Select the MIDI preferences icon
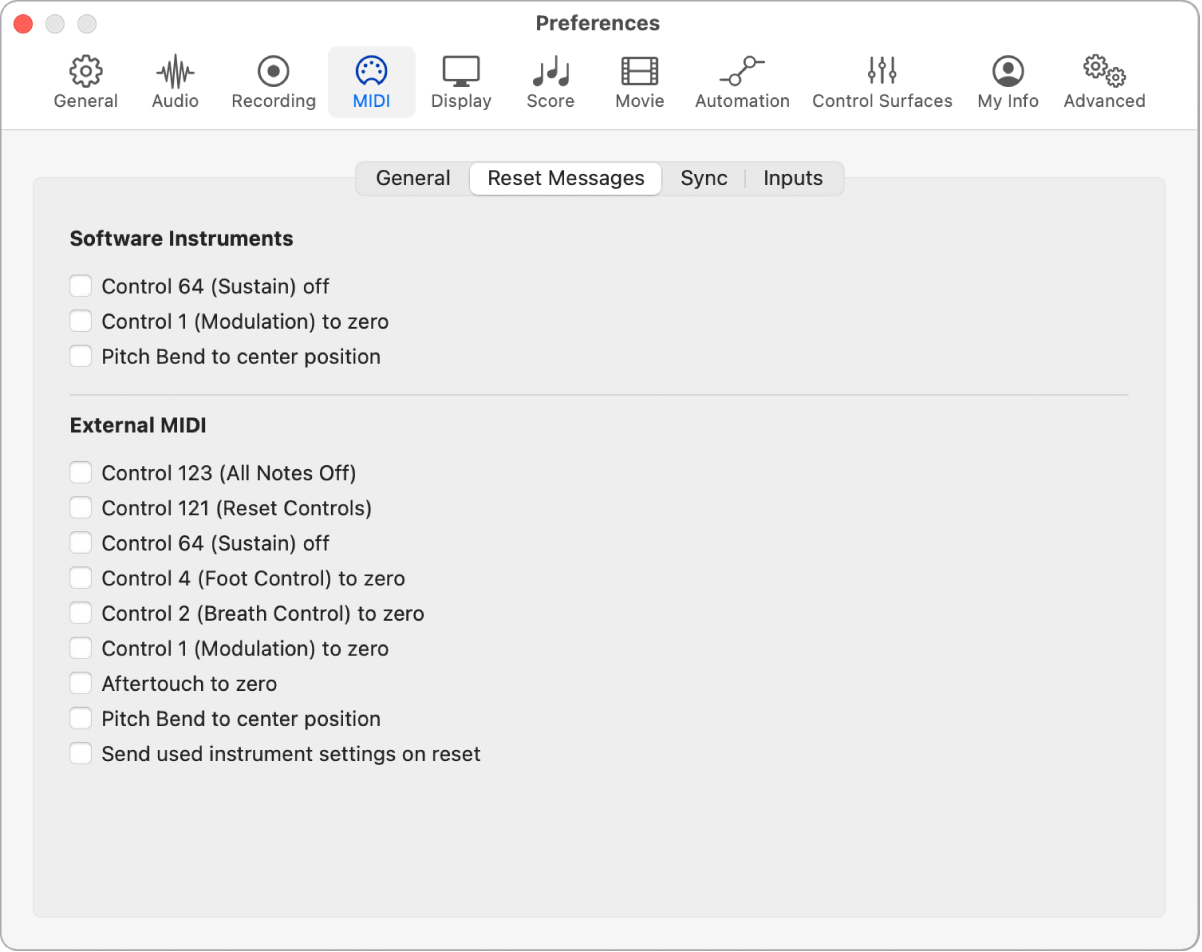The width and height of the screenshot is (1202, 952). [x=371, y=80]
